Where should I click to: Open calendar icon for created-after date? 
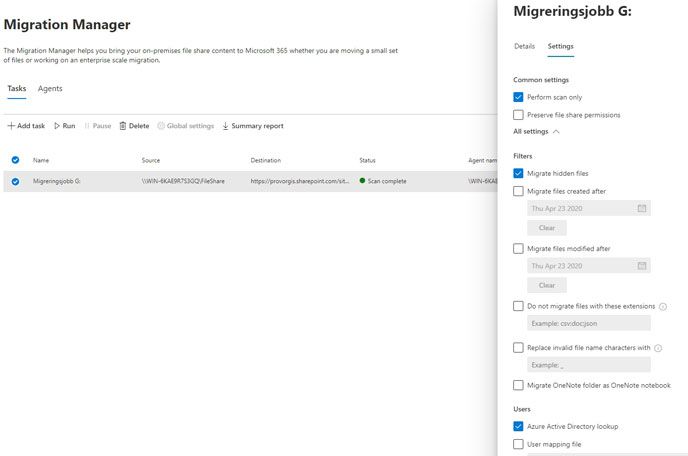point(642,208)
